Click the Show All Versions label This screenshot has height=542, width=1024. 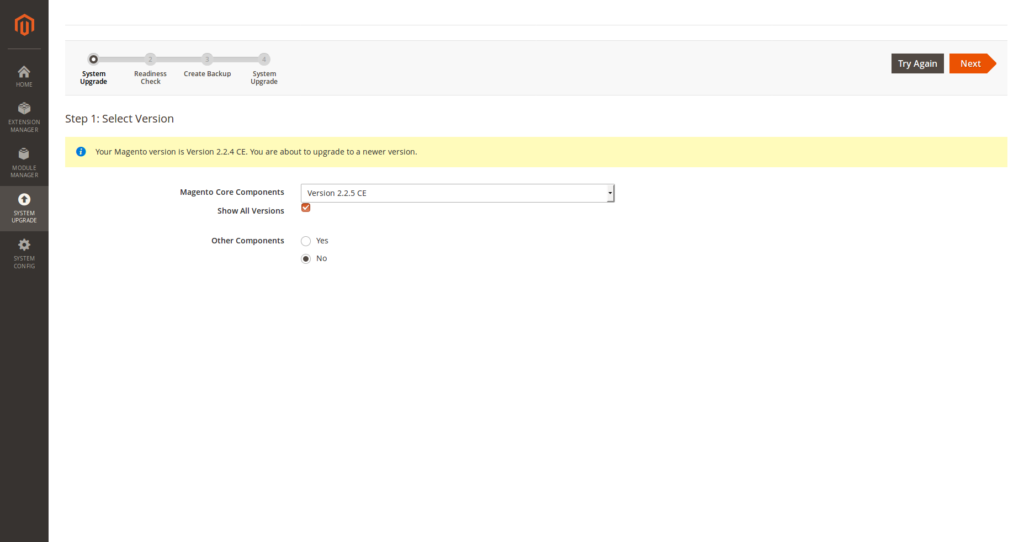pos(251,211)
